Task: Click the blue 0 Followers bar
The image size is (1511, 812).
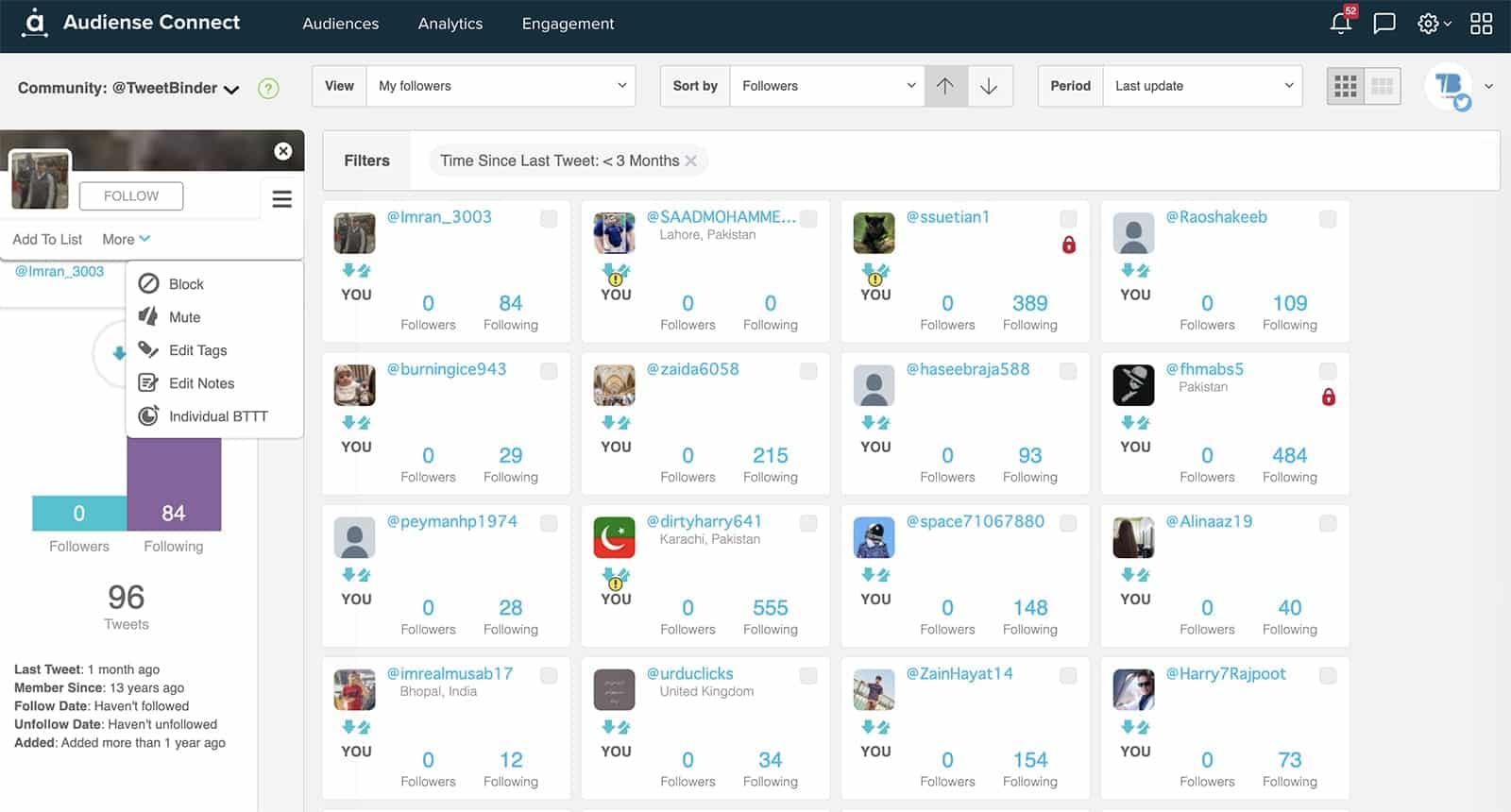Action: pyautogui.click(x=79, y=513)
